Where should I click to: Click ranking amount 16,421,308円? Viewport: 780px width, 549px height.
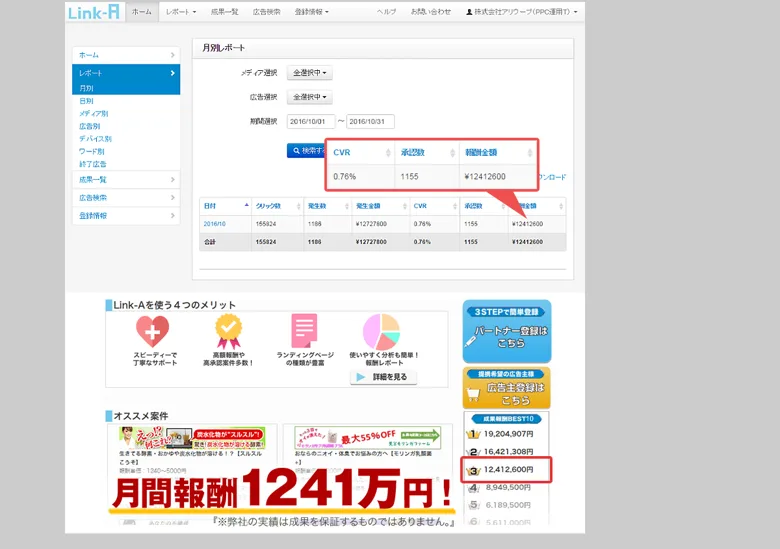(x=508, y=452)
